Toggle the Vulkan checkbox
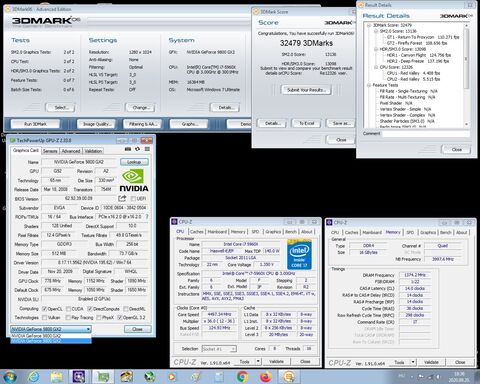The image size is (480, 384). pyautogui.click(x=44, y=317)
